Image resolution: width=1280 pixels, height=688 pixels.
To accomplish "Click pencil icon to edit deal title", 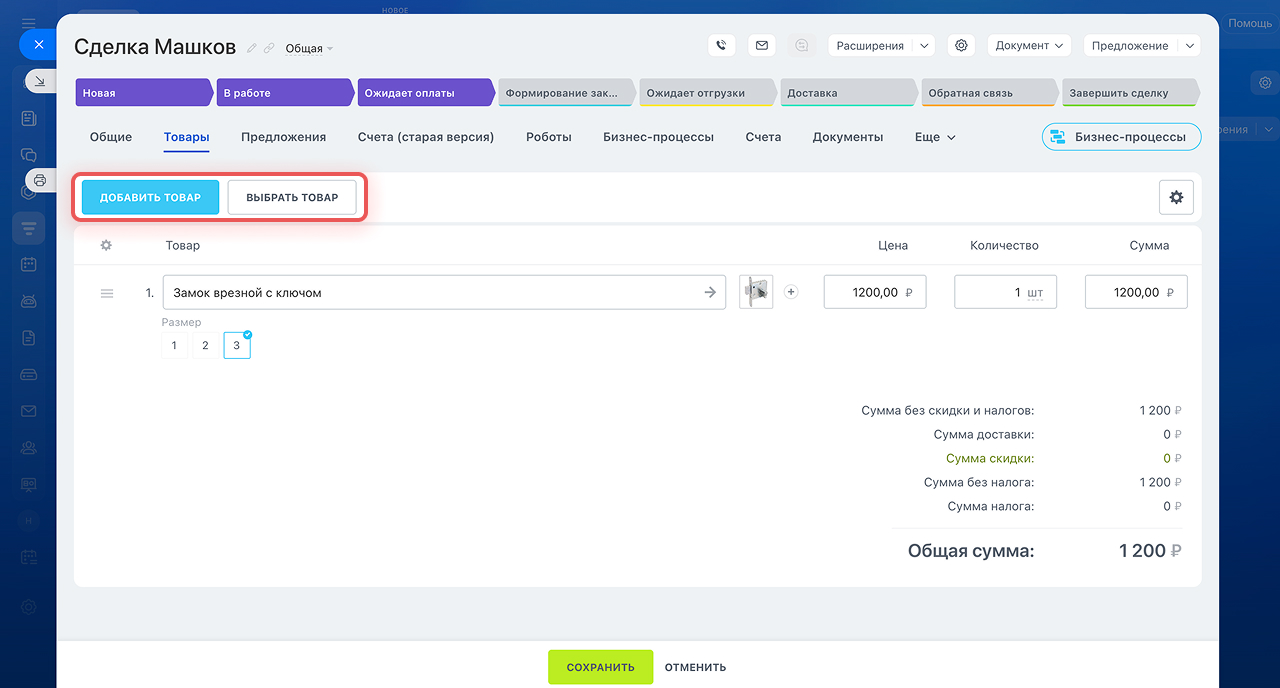I will pos(252,48).
